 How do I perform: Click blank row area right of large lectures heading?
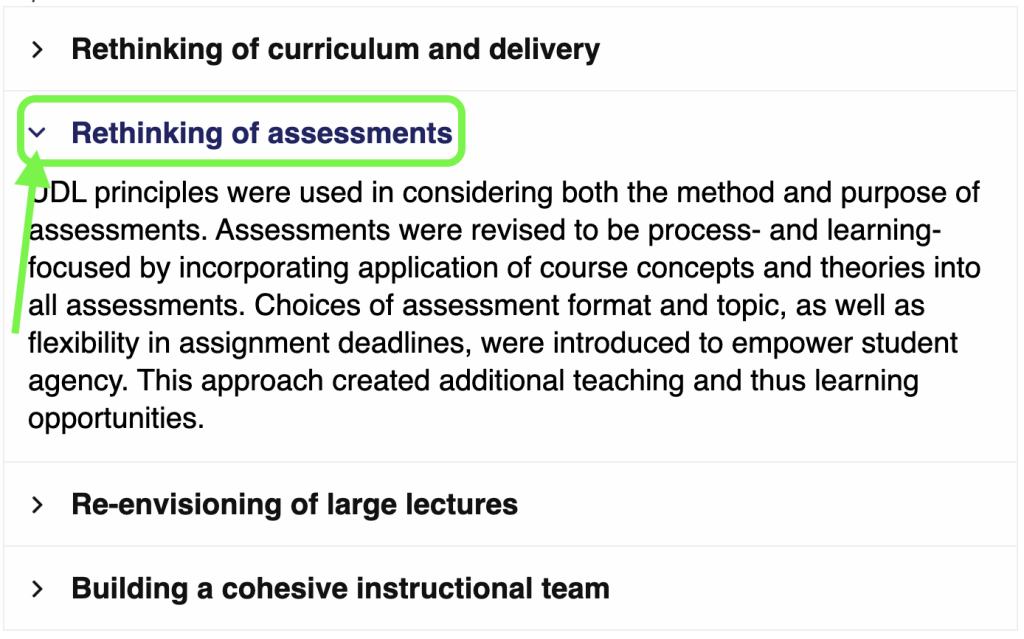(x=766, y=504)
